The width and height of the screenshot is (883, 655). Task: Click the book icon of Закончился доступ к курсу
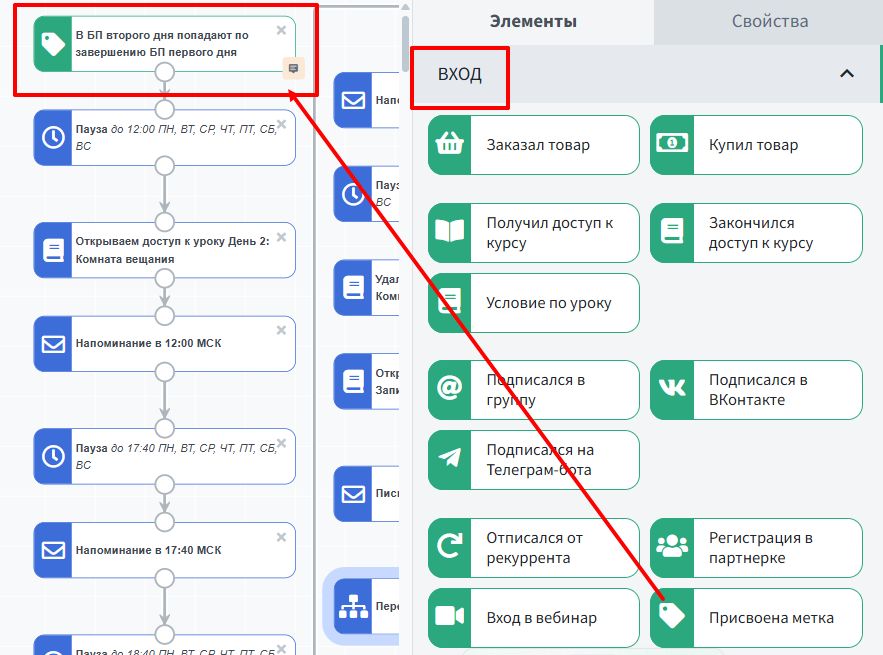[672, 231]
